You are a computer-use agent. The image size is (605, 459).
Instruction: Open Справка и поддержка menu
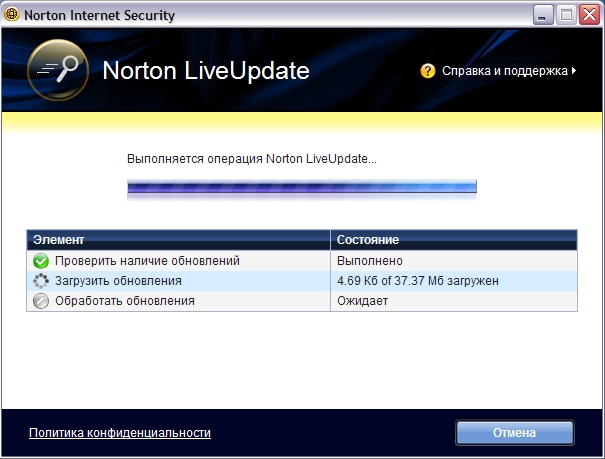(x=505, y=71)
